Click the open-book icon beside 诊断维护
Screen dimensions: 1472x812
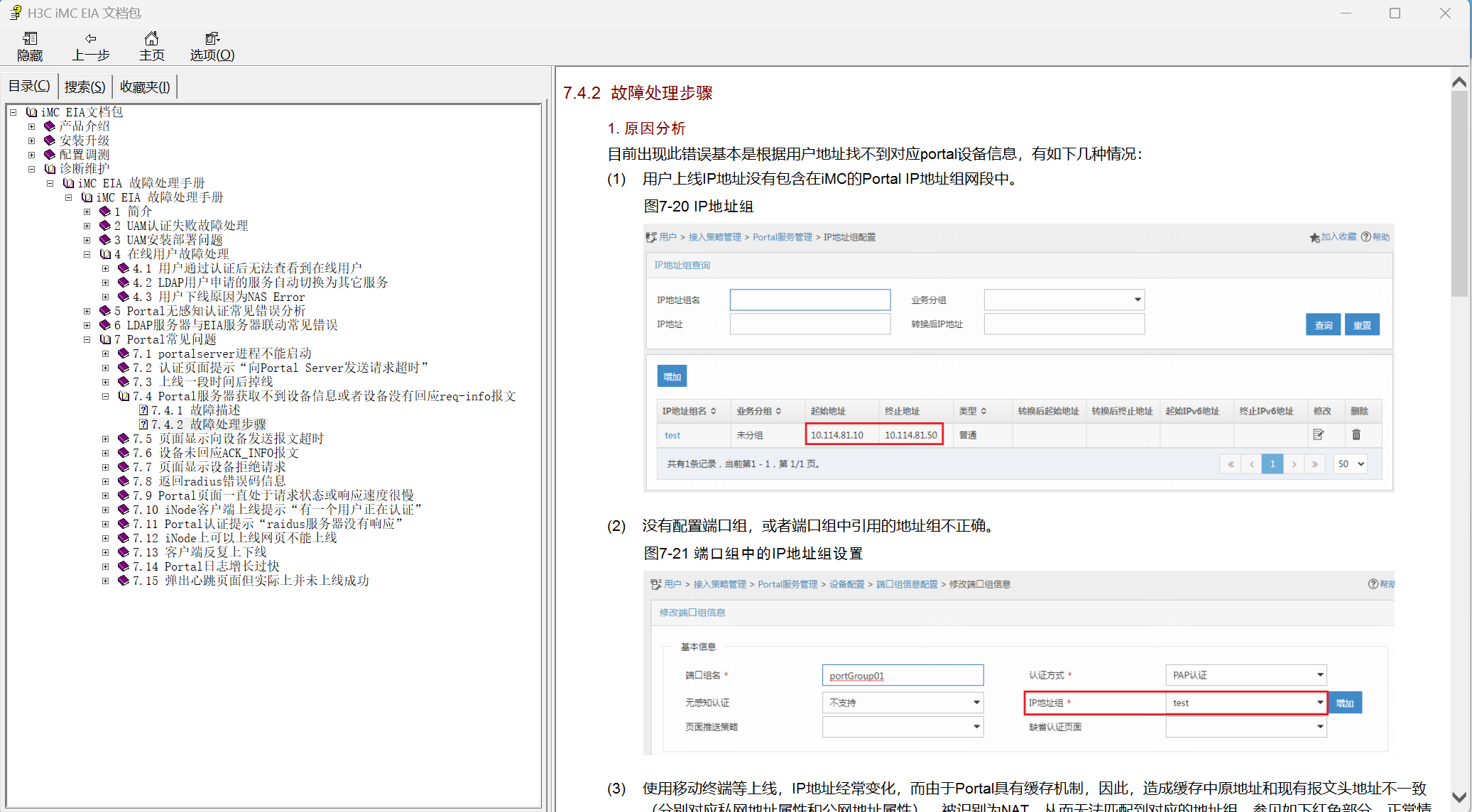[50, 169]
